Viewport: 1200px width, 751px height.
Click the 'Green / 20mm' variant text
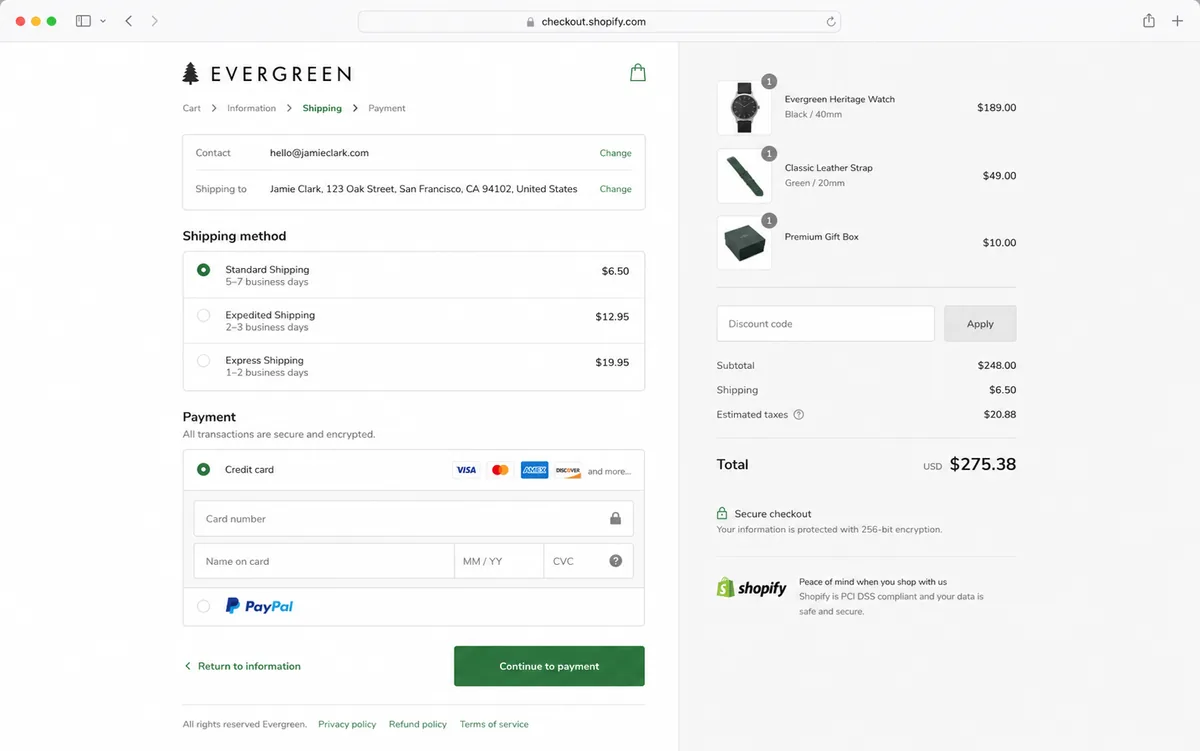point(815,183)
